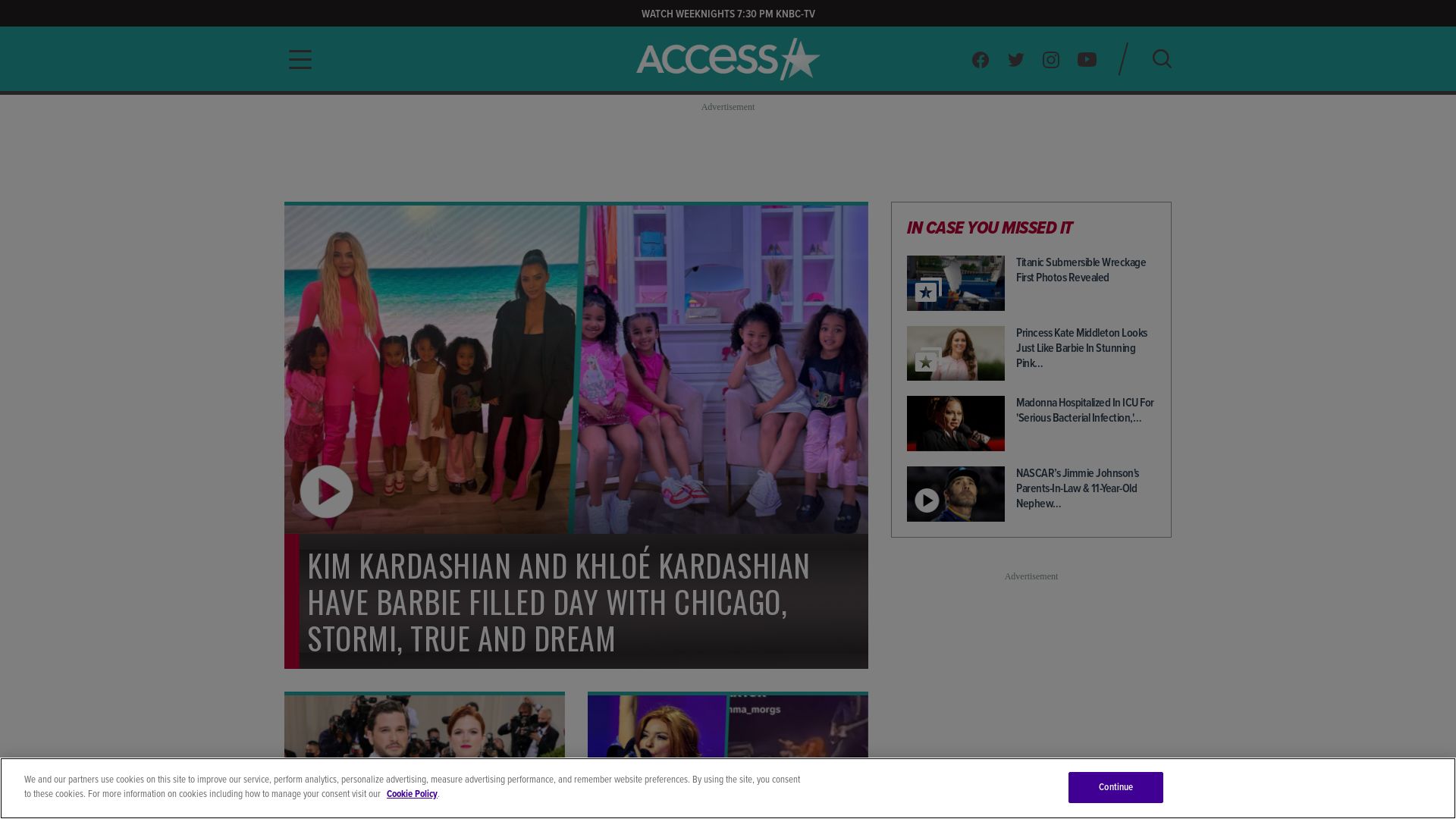
Task: Read Titanic Submersible Wreckage First Photos article
Action: coord(1081,270)
